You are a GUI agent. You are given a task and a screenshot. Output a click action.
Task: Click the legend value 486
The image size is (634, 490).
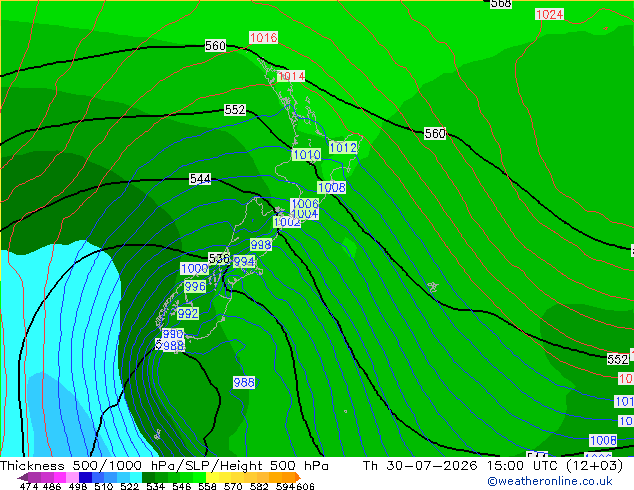pyautogui.click(x=52, y=486)
